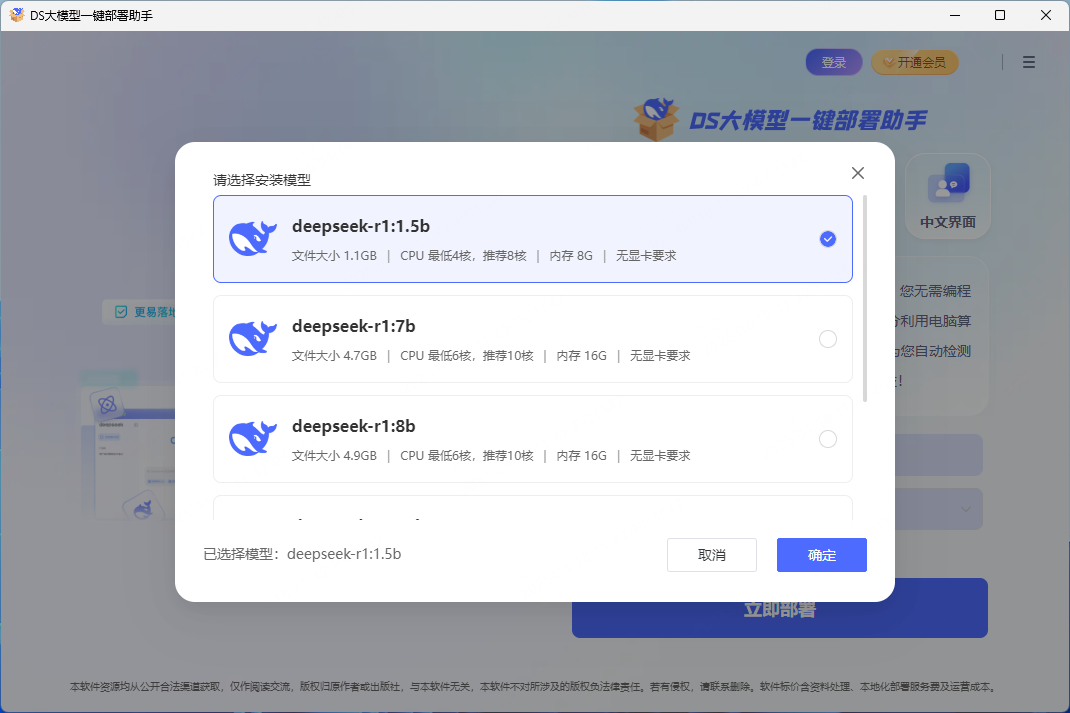Click the 登录 login button
The image size is (1070, 713).
point(834,62)
